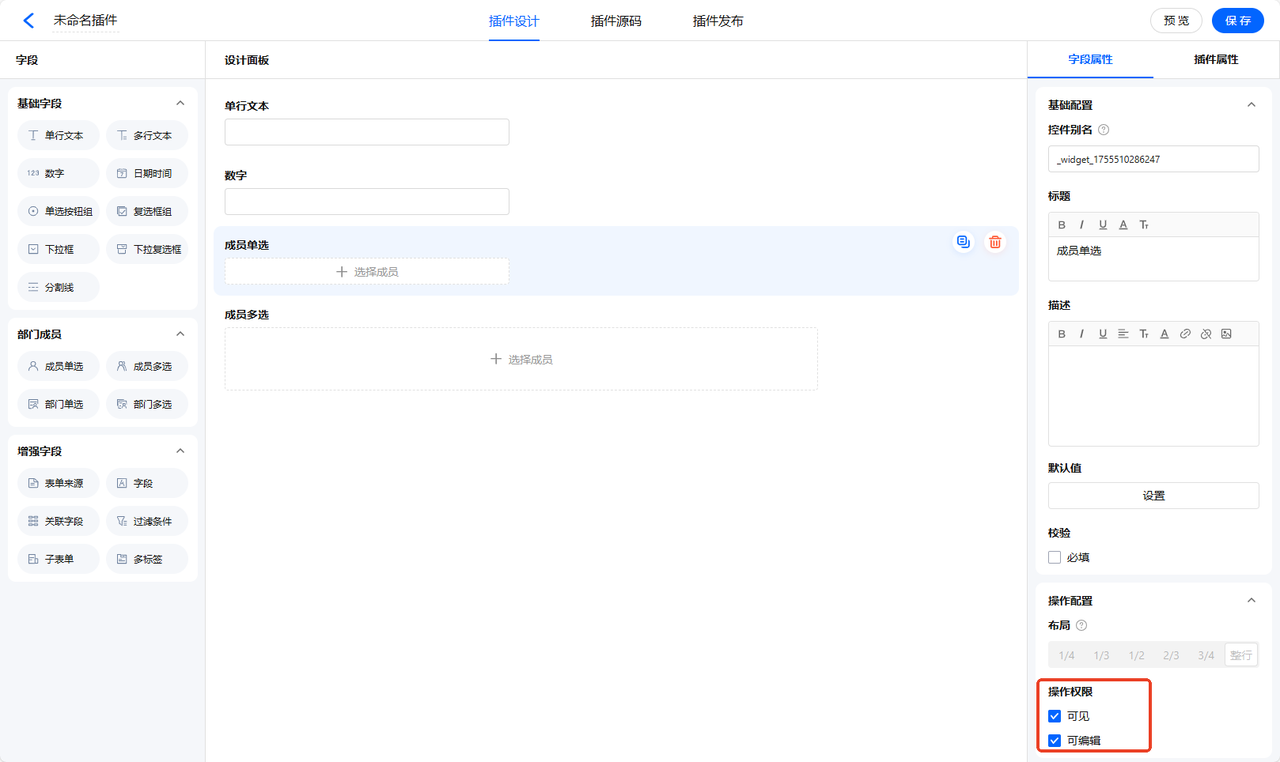Click the help icon next to 控件别名
Image resolution: width=1280 pixels, height=762 pixels.
point(1104,130)
